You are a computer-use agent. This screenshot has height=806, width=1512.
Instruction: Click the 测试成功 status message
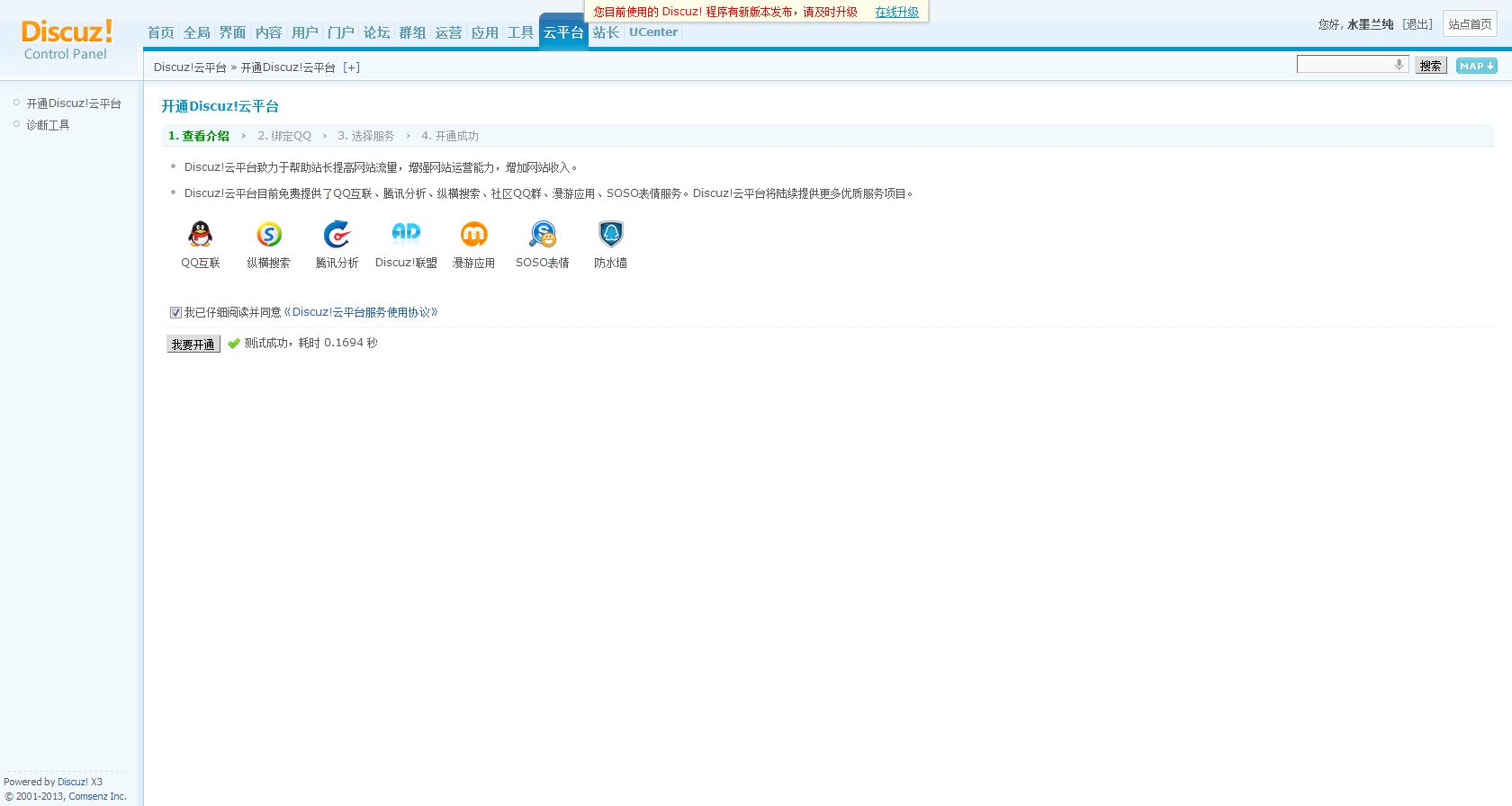coord(311,343)
